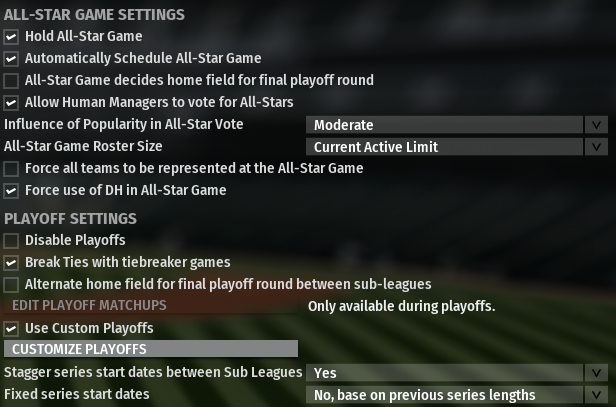
Task: Enable Force all teams to be represented
Action: coord(11,169)
